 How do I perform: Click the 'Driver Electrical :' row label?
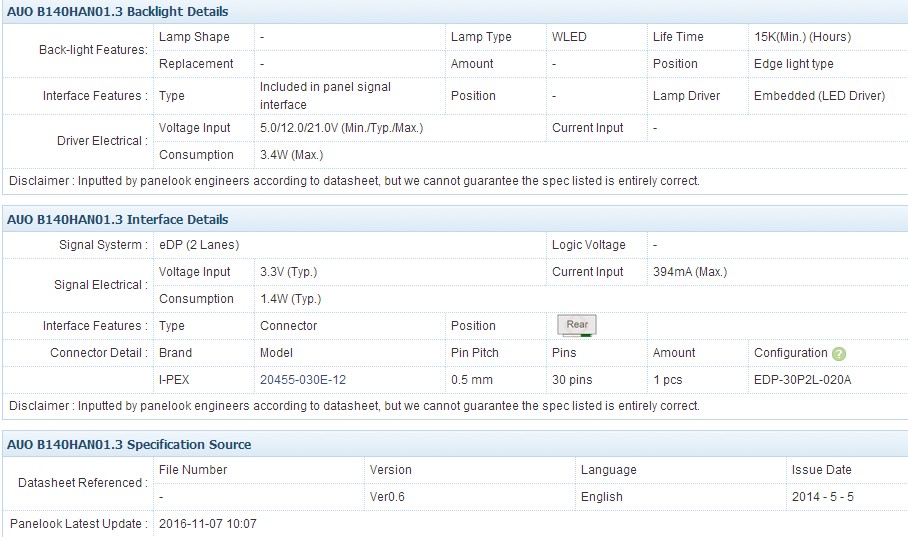(x=102, y=141)
